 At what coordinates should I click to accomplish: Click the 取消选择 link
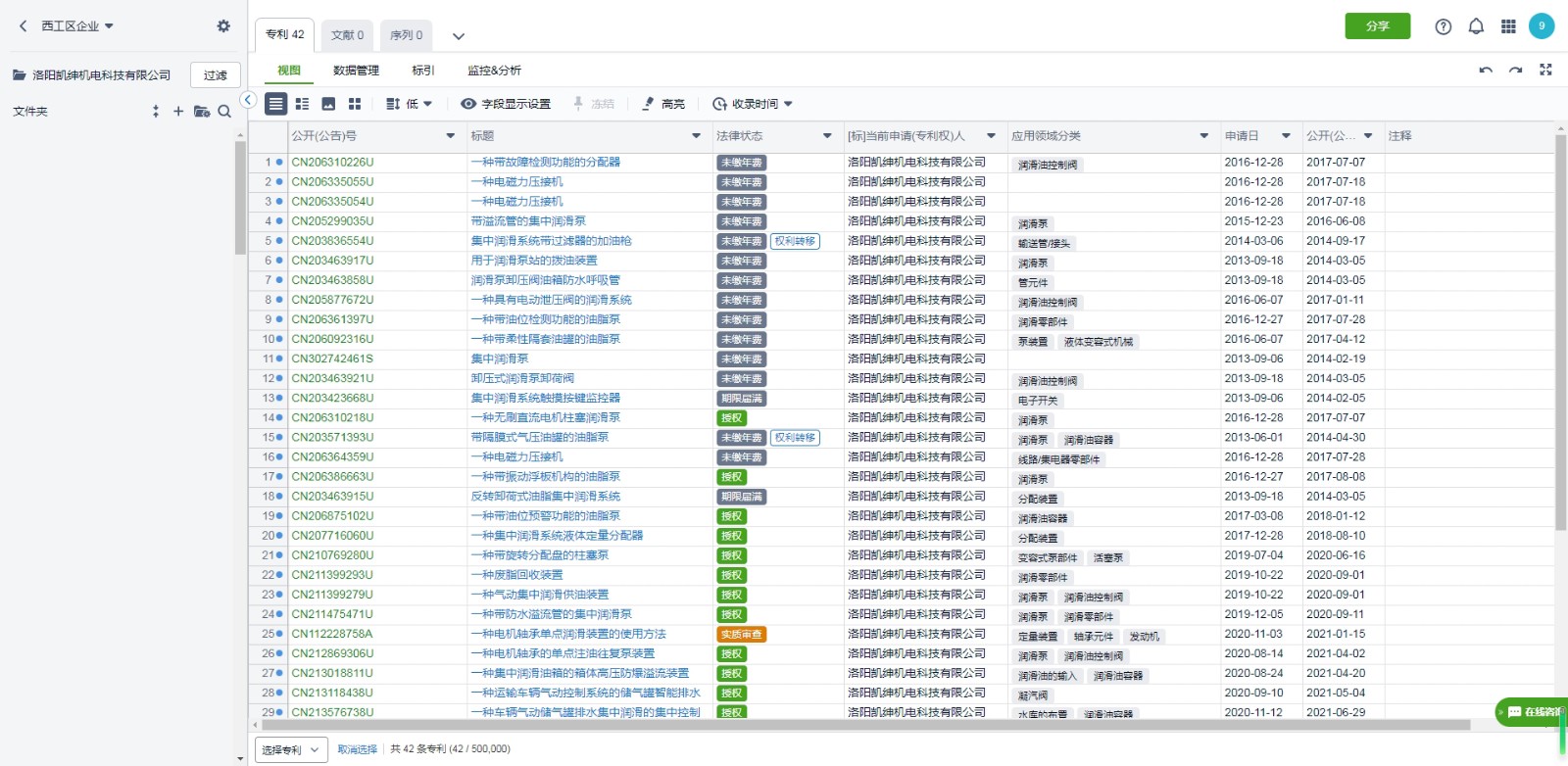tap(357, 749)
